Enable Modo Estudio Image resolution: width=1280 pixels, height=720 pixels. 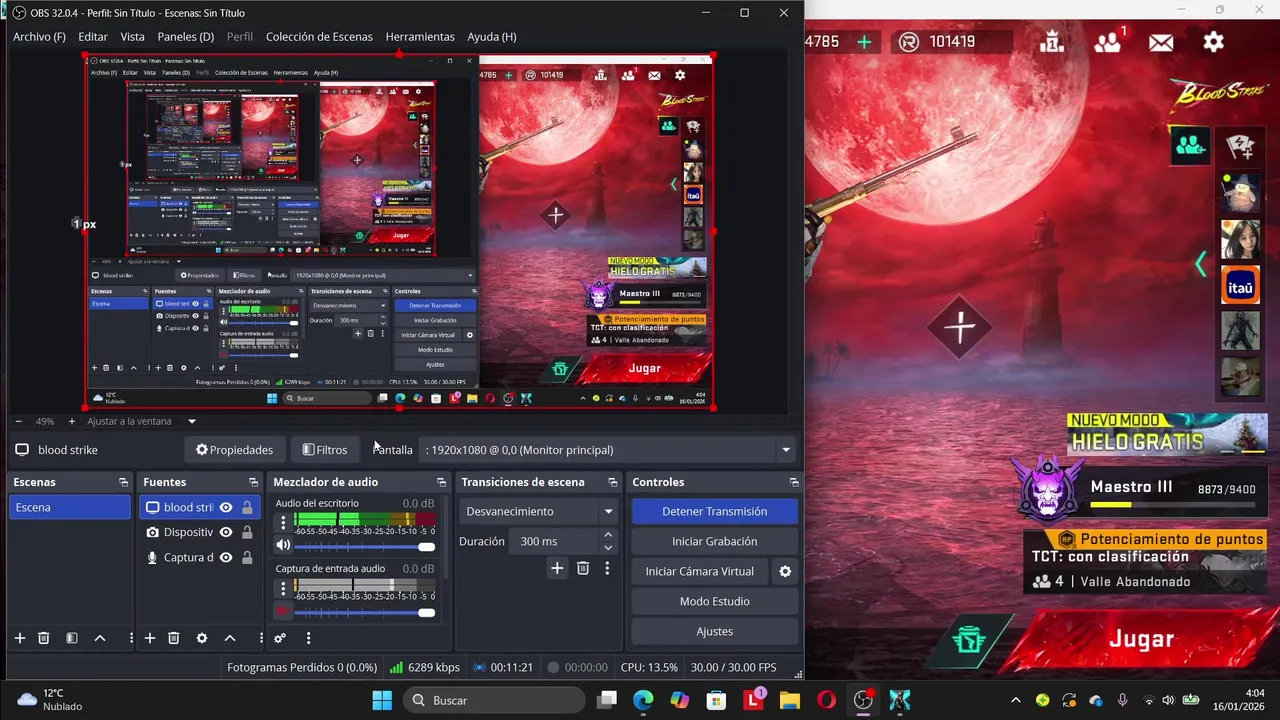[x=714, y=601]
